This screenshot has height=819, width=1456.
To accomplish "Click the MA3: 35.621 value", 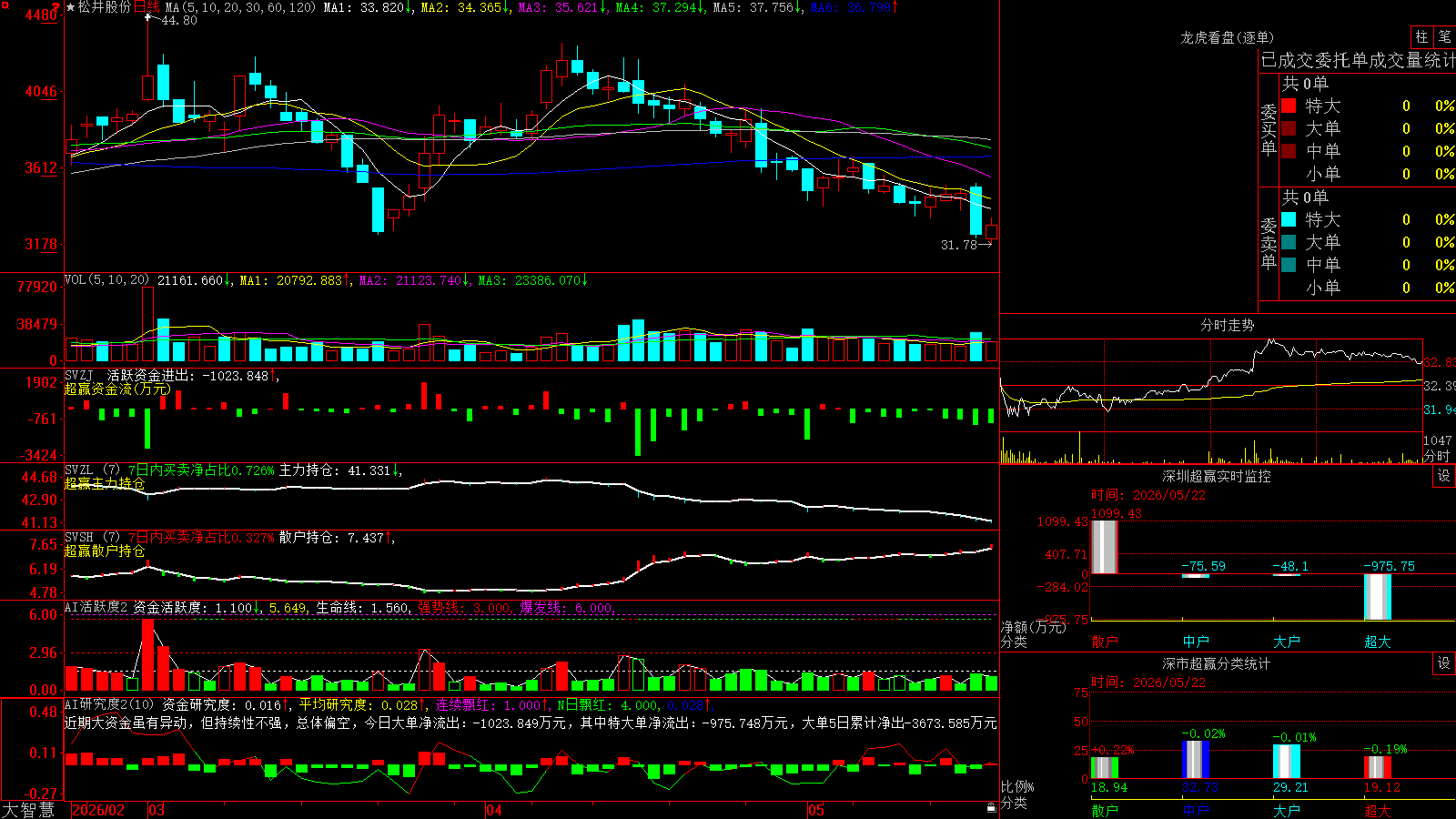I will click(x=562, y=7).
